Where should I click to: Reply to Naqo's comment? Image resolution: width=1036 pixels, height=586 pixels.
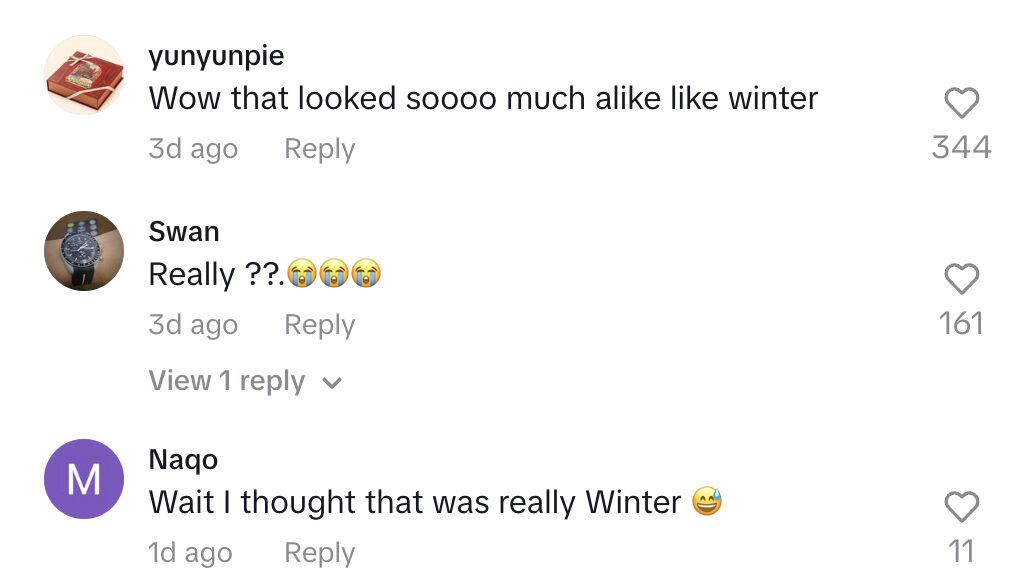pyautogui.click(x=319, y=553)
